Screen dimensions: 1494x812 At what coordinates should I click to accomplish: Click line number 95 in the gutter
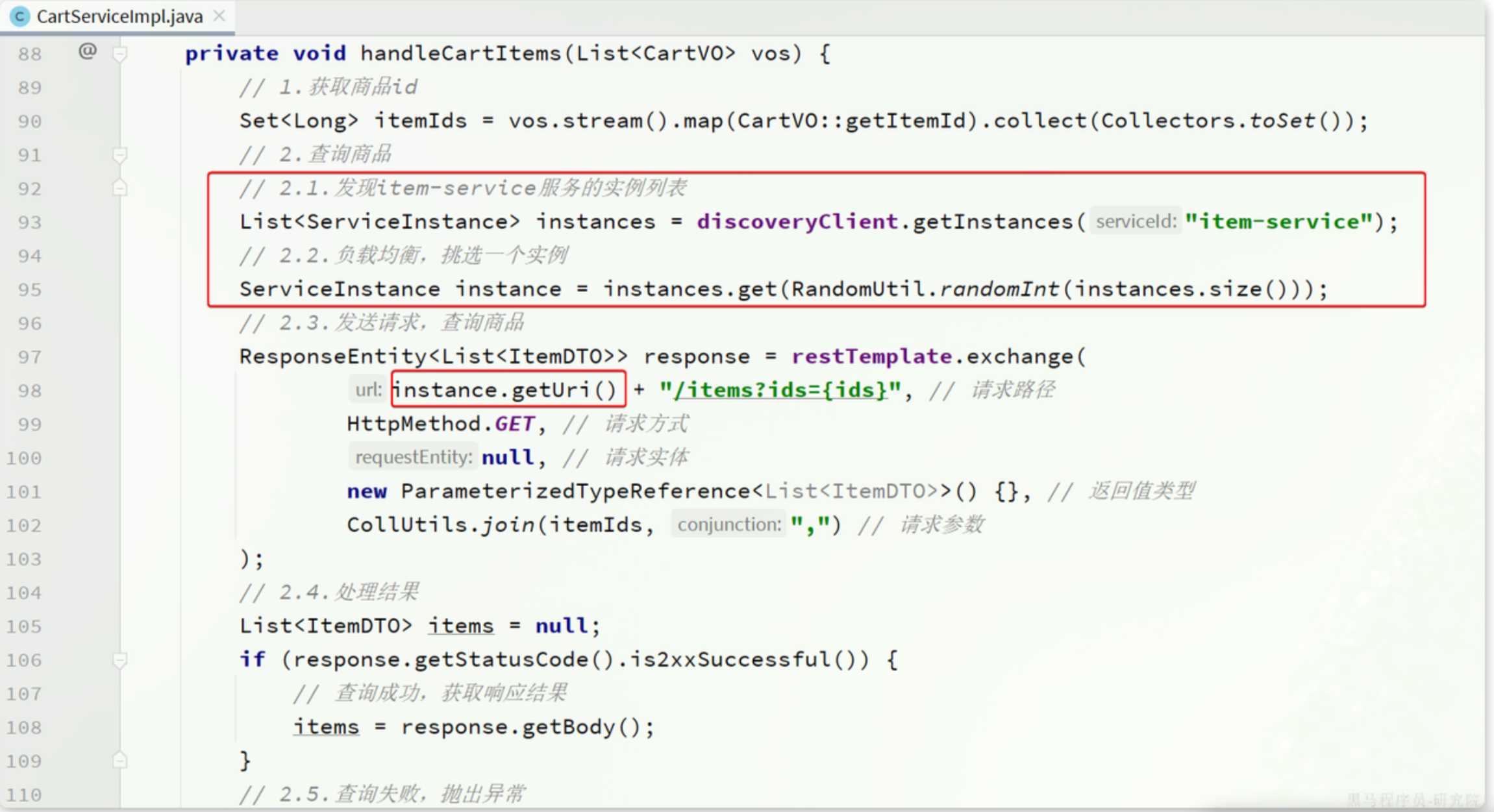click(x=30, y=289)
